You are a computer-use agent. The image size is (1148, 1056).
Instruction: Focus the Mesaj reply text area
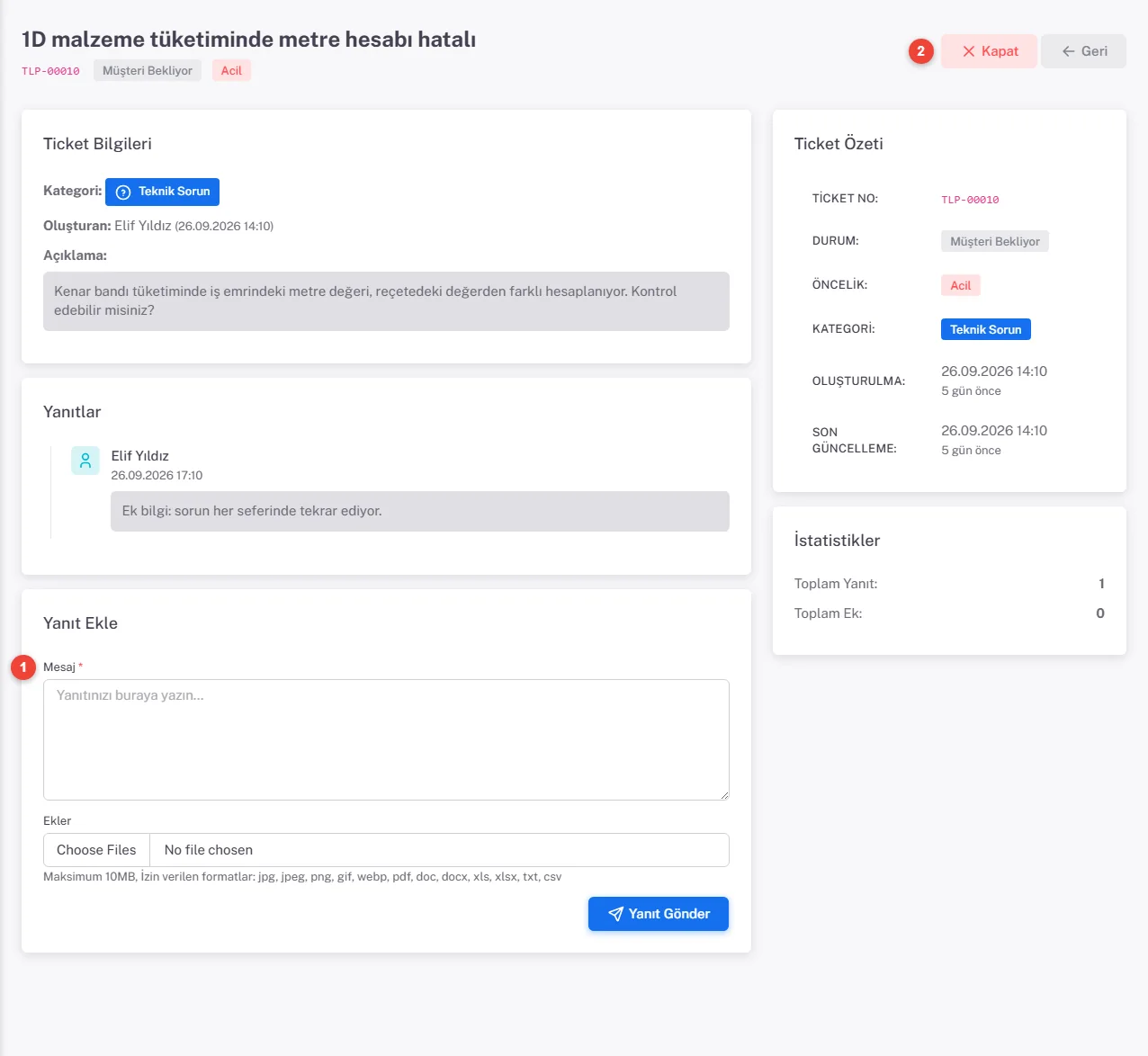pyautogui.click(x=386, y=739)
